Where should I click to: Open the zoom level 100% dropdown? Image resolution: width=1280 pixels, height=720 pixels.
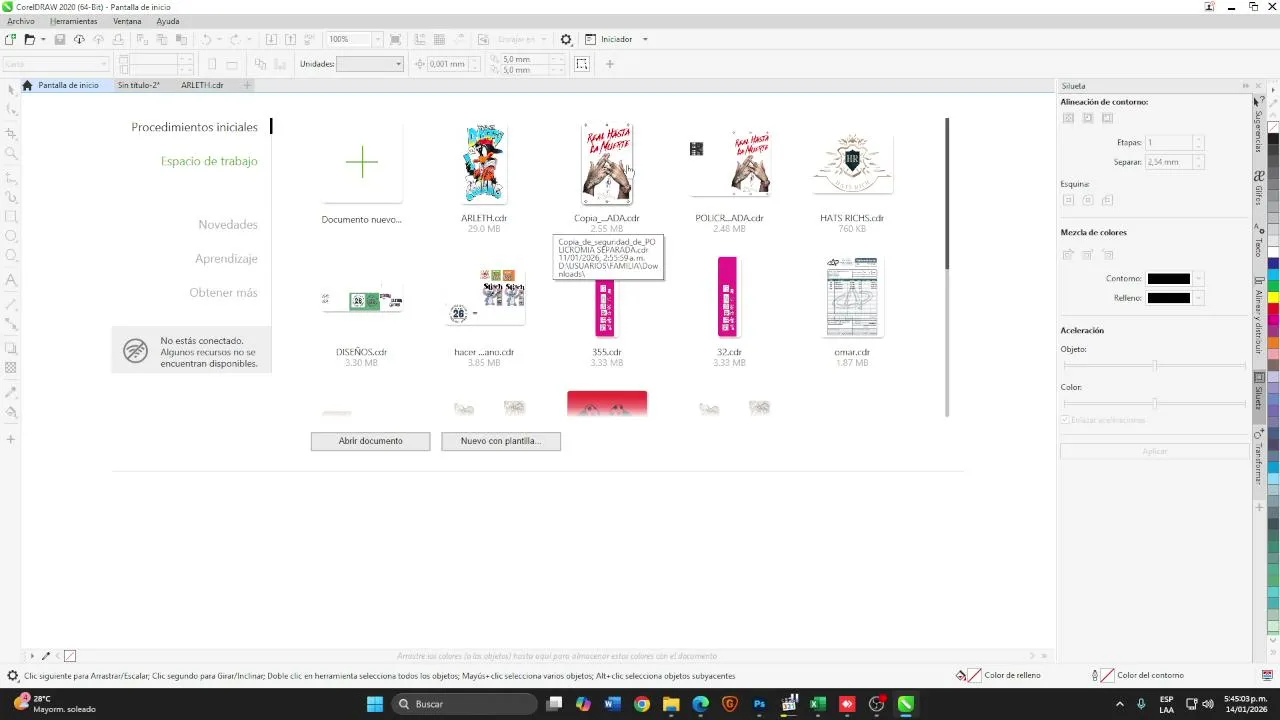click(377, 40)
